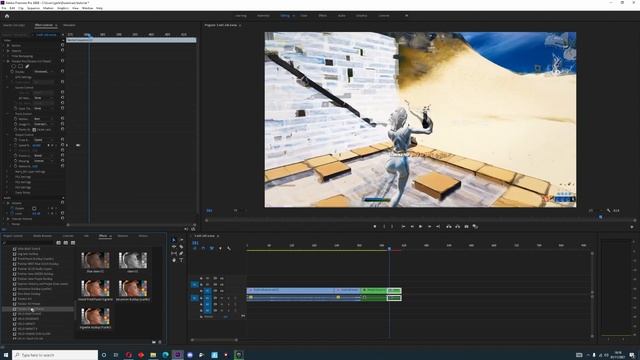This screenshot has width=640, height=360.
Task: Add a marker from Timeline header
Action: tap(220, 248)
